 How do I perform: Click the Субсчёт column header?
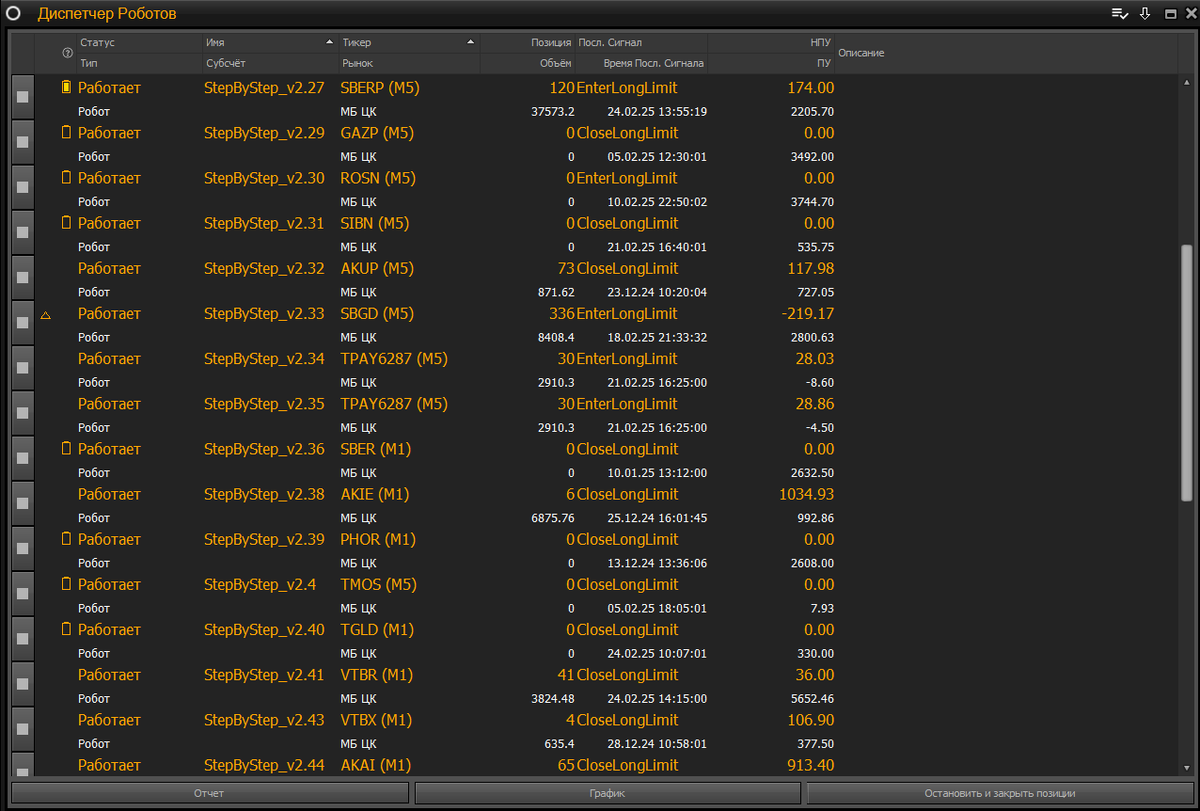coord(226,63)
